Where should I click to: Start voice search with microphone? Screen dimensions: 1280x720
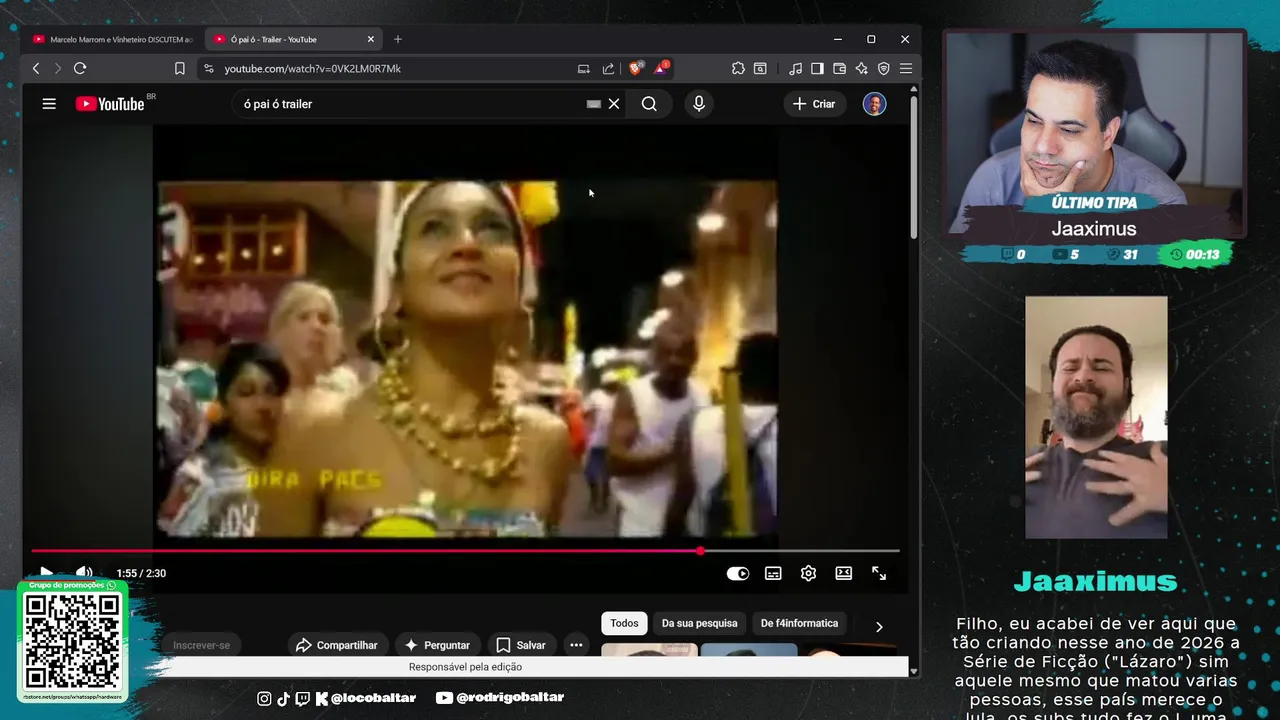(x=699, y=104)
